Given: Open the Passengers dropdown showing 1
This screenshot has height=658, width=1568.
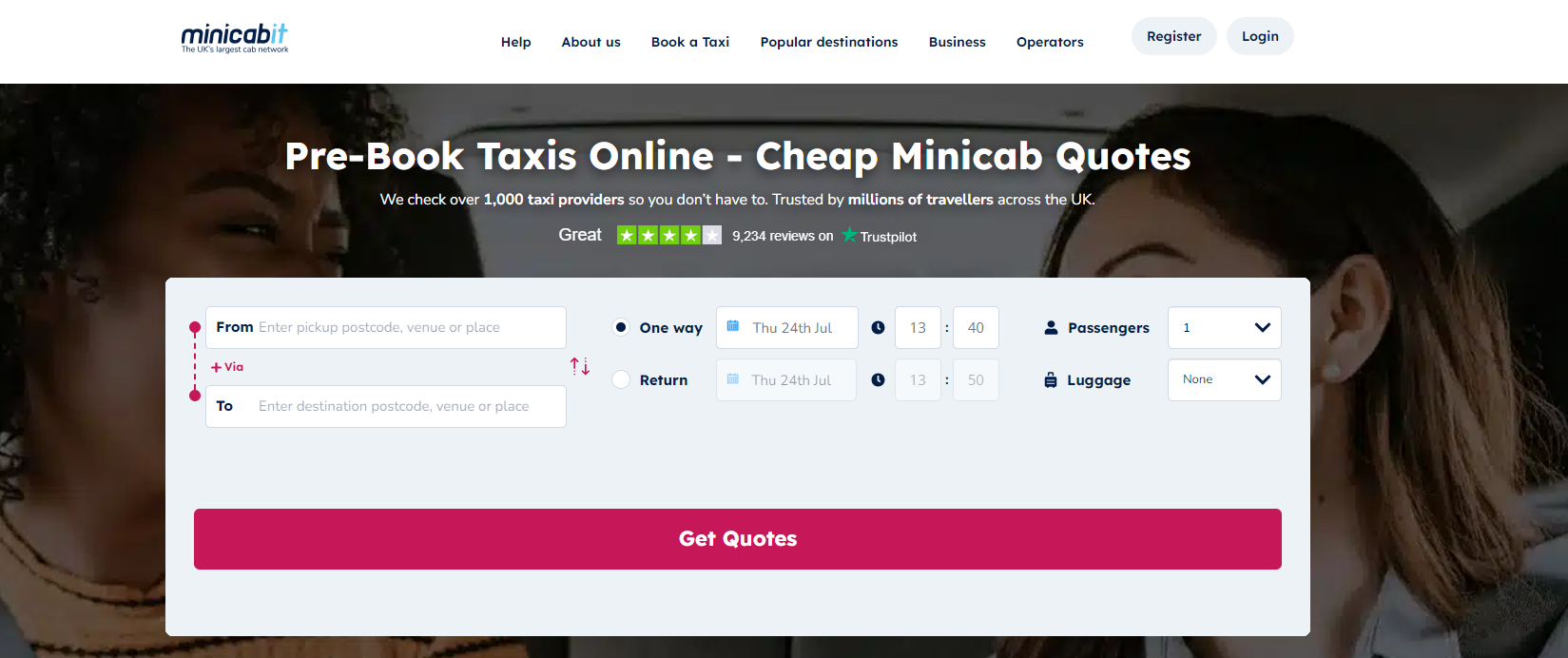Looking at the screenshot, I should (1225, 327).
